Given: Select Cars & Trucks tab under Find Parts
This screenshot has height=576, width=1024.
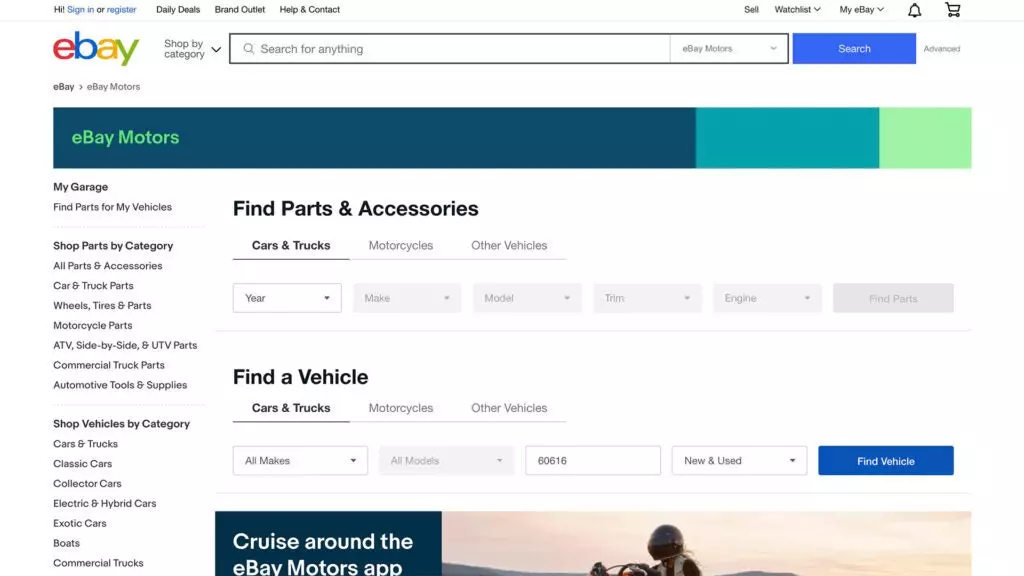Looking at the screenshot, I should (x=291, y=246).
